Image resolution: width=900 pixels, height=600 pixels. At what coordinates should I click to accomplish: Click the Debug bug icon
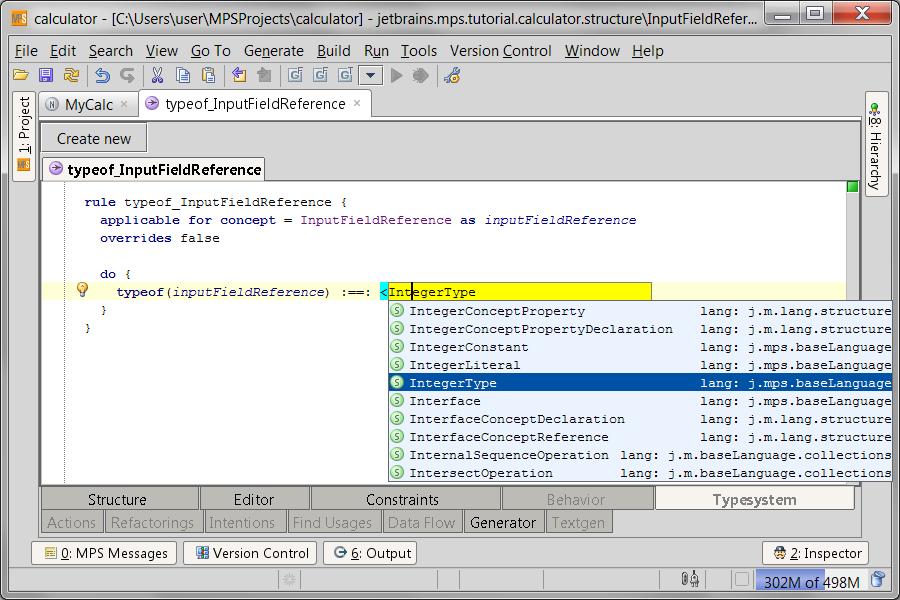tap(421, 75)
